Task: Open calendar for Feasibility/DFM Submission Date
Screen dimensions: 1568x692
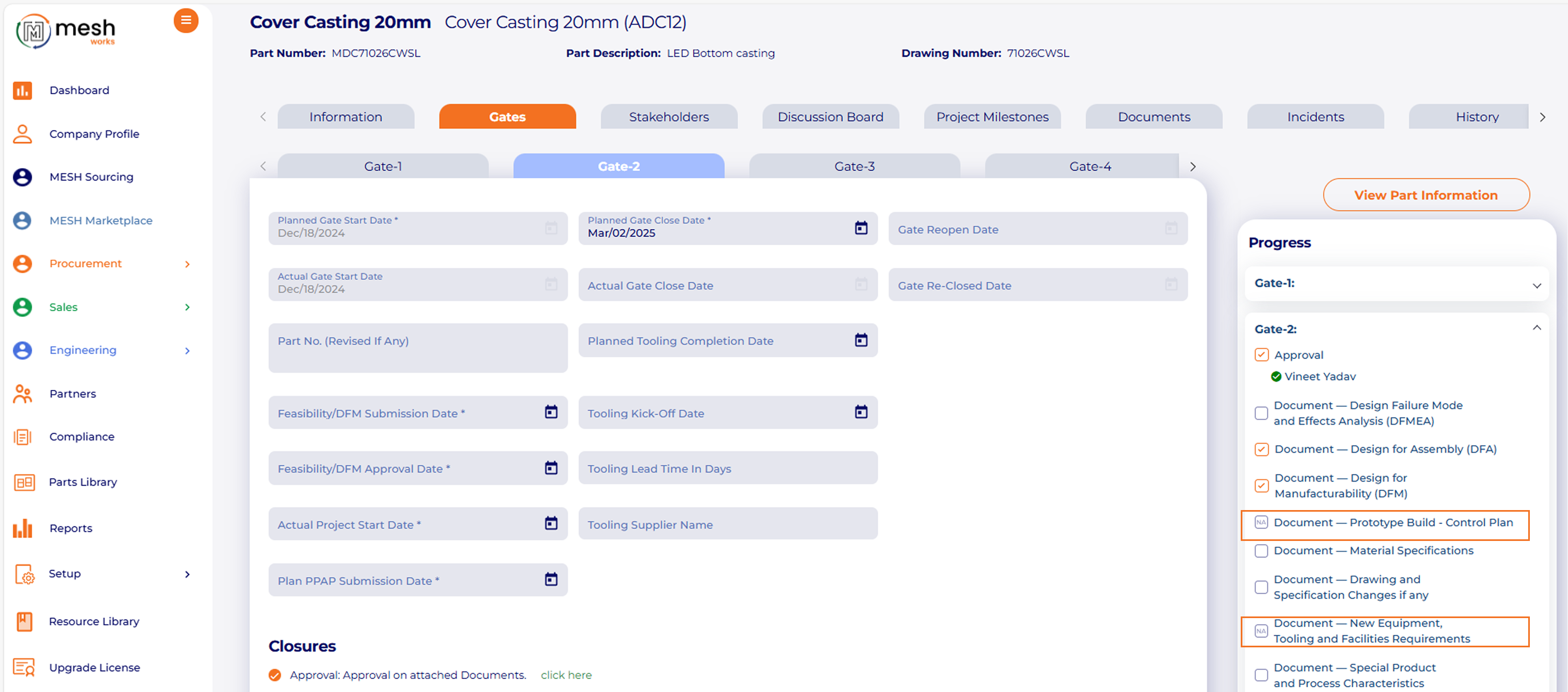Action: [551, 412]
